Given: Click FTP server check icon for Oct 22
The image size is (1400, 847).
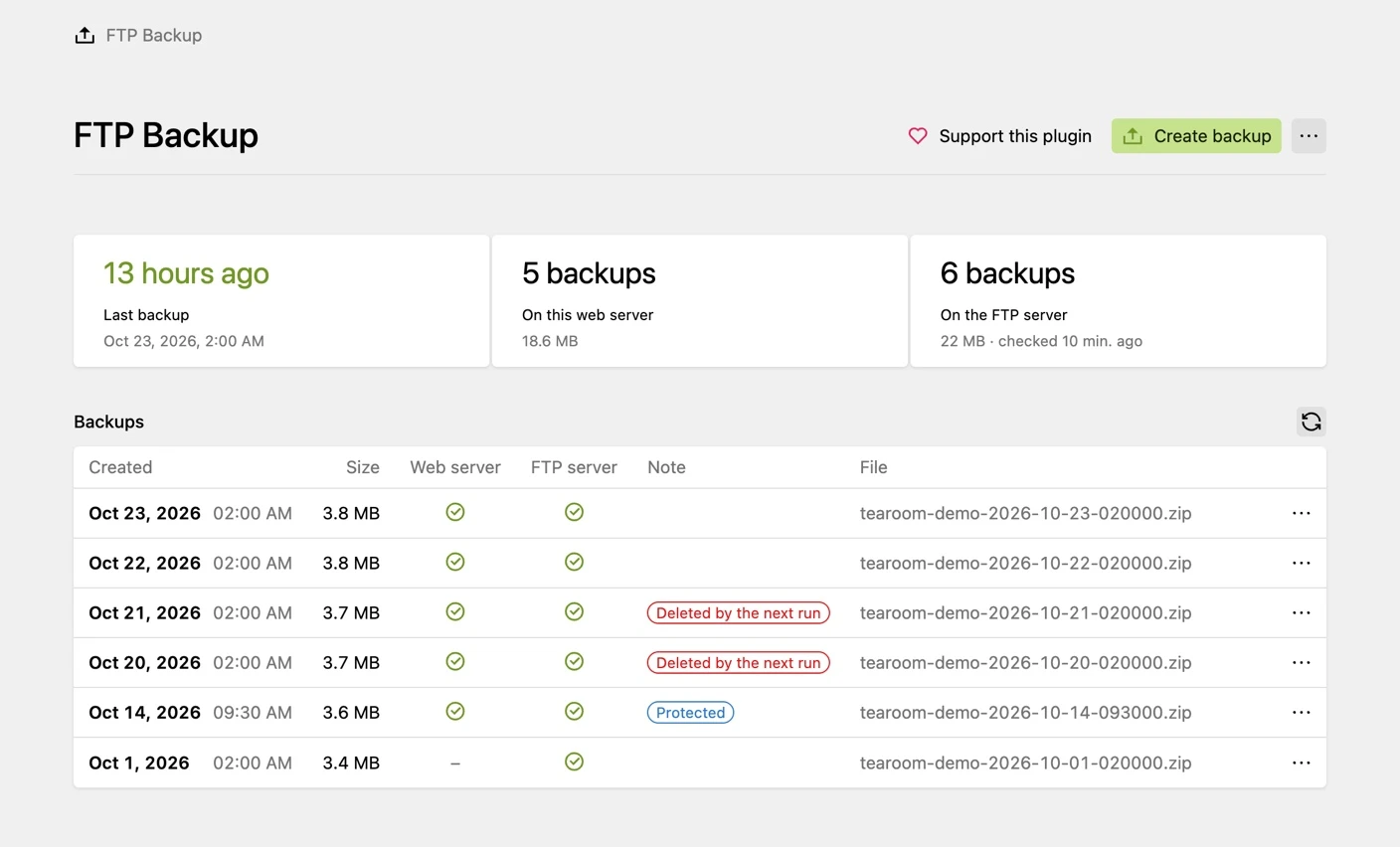Looking at the screenshot, I should pyautogui.click(x=574, y=562).
